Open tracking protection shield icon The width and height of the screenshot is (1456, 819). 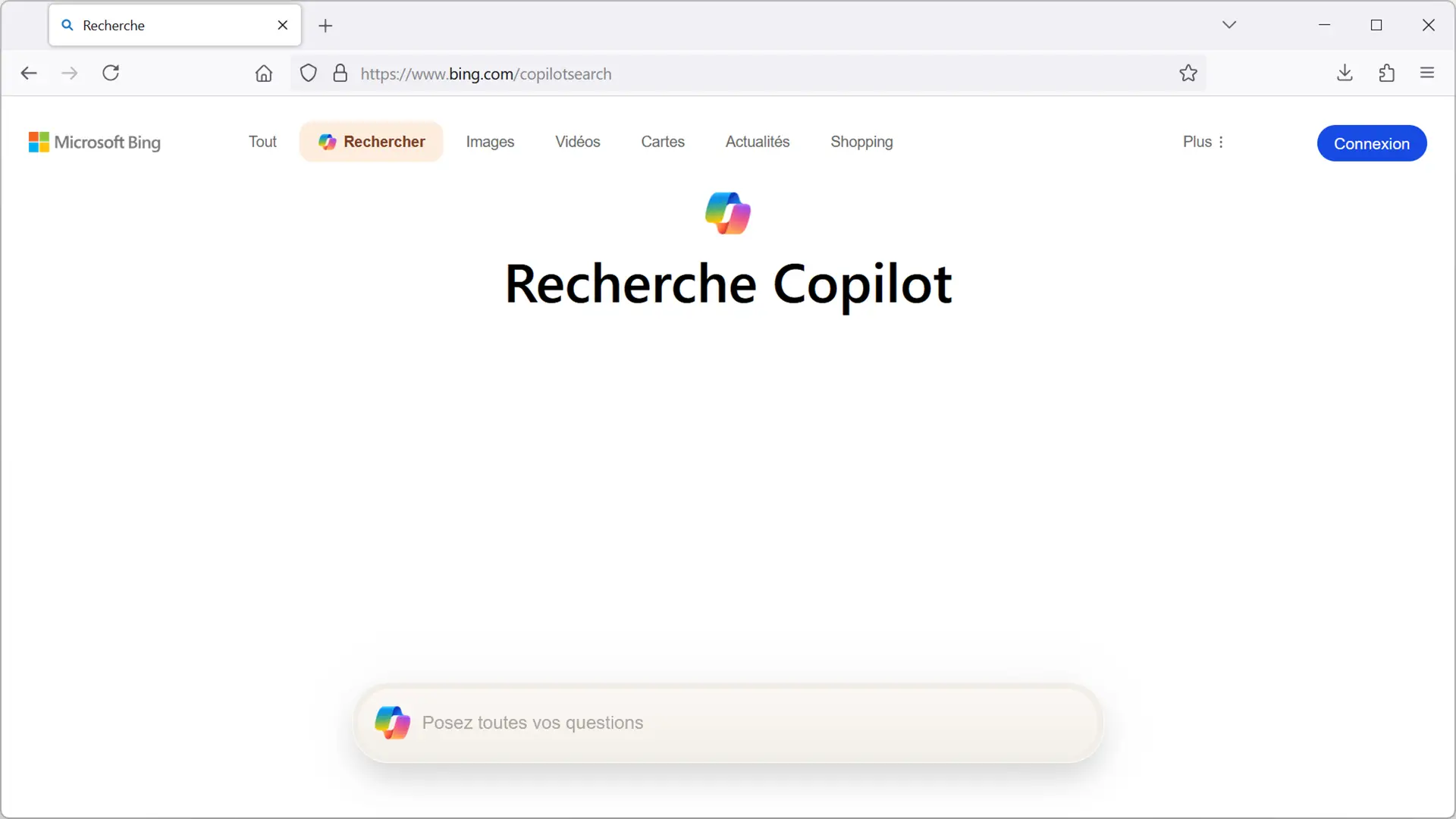click(308, 74)
